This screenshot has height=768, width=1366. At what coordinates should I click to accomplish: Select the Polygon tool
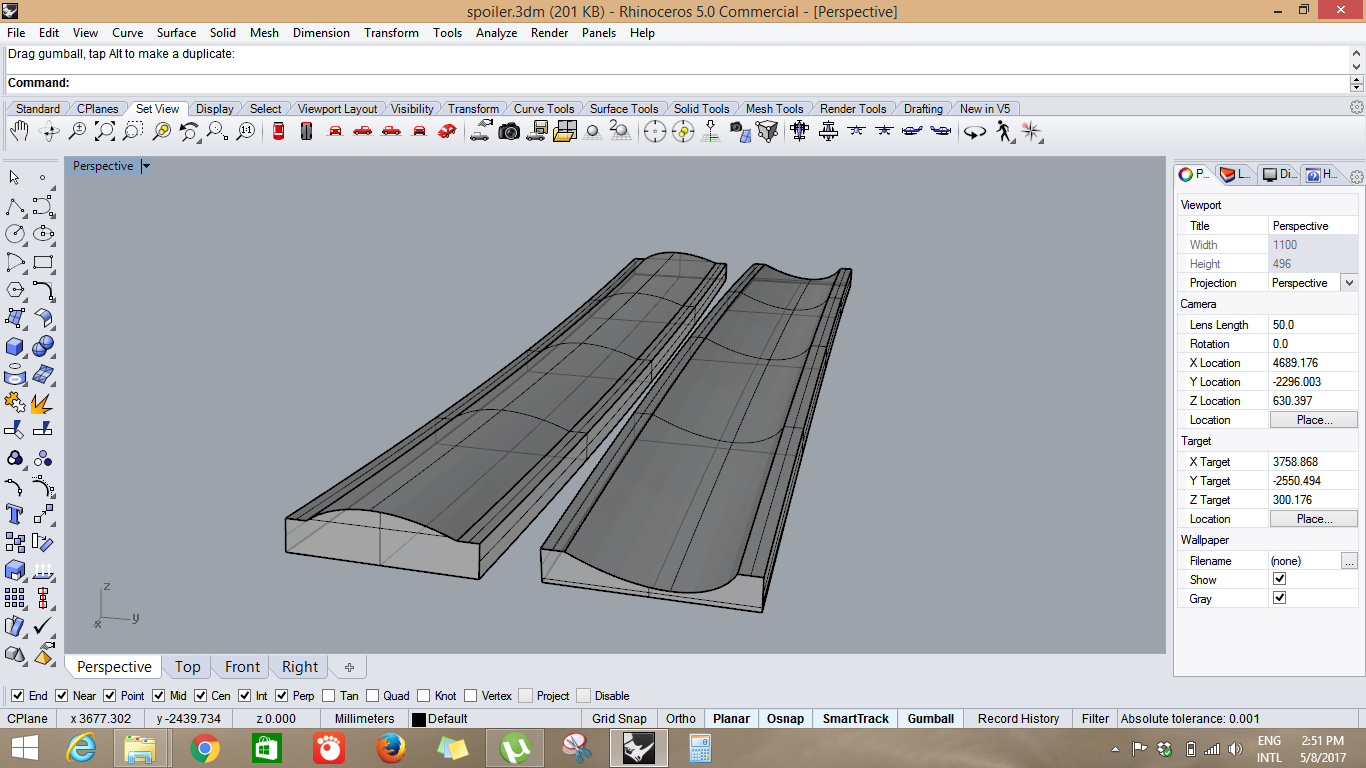pyautogui.click(x=15, y=290)
